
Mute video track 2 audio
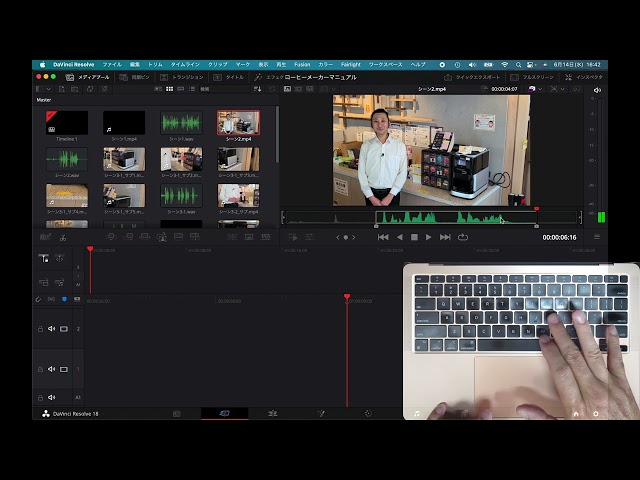(x=52, y=328)
